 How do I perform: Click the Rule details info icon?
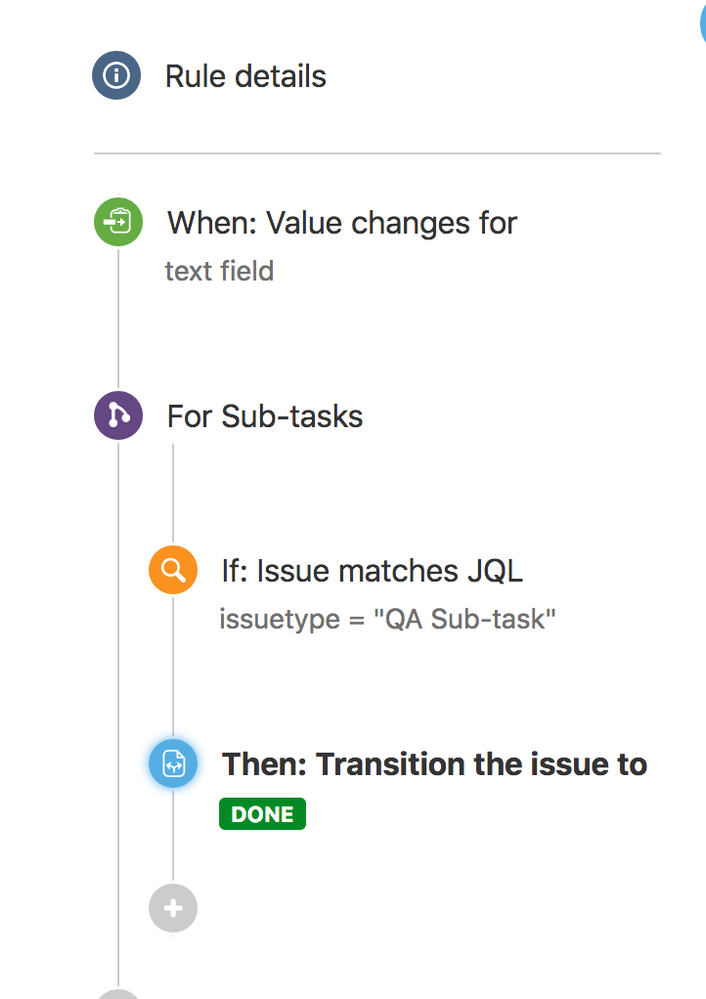click(117, 75)
